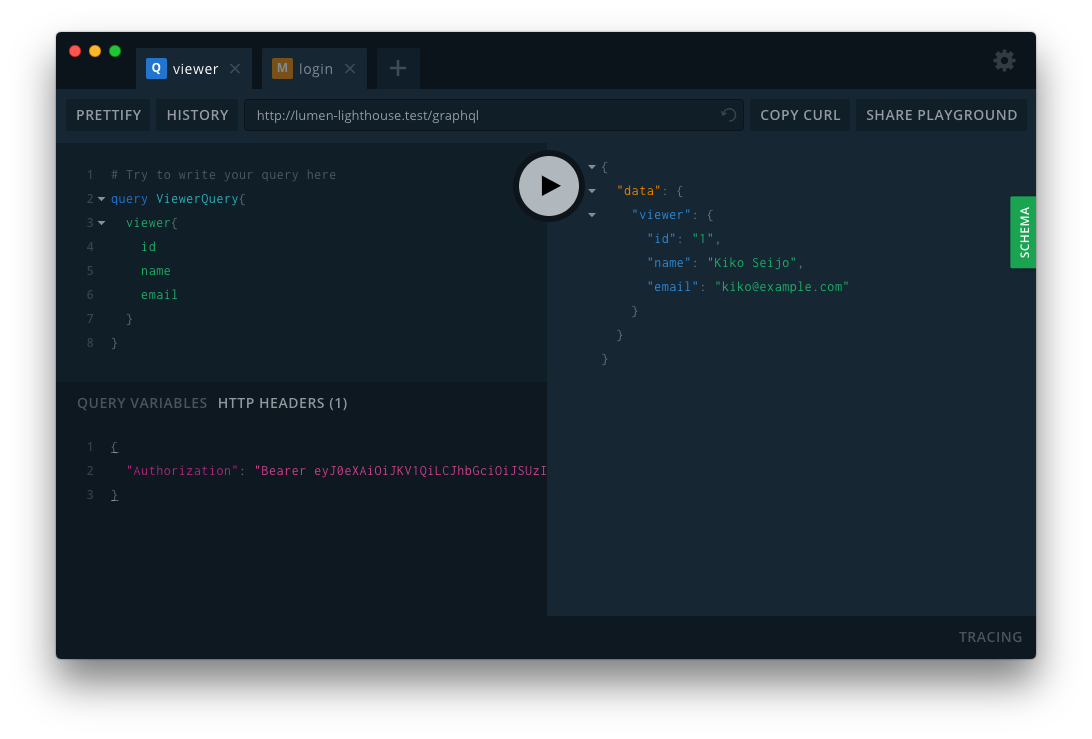Switch to Query Variables tab
The width and height of the screenshot is (1092, 739).
[x=142, y=403]
